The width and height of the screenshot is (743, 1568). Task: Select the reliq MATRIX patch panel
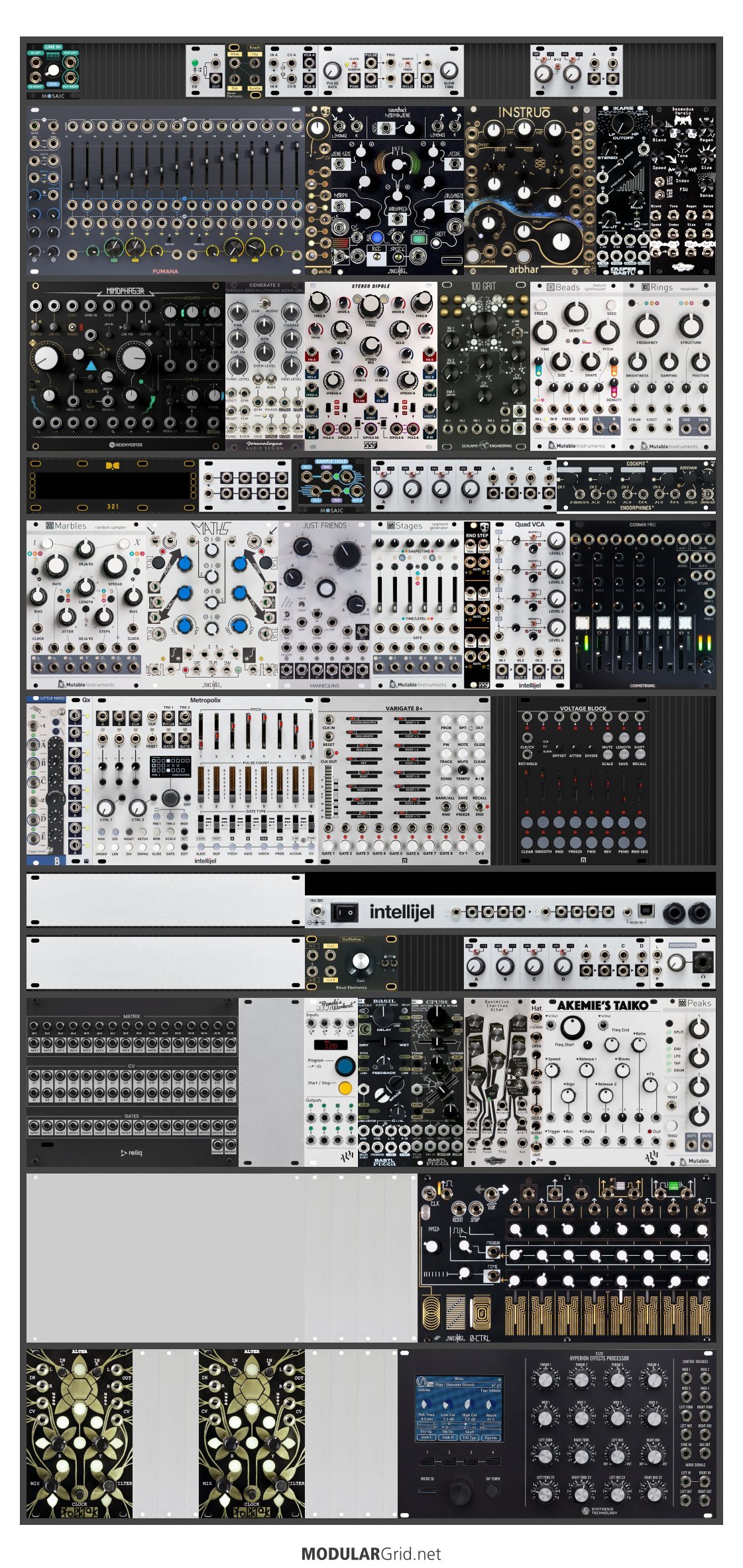(x=132, y=1082)
